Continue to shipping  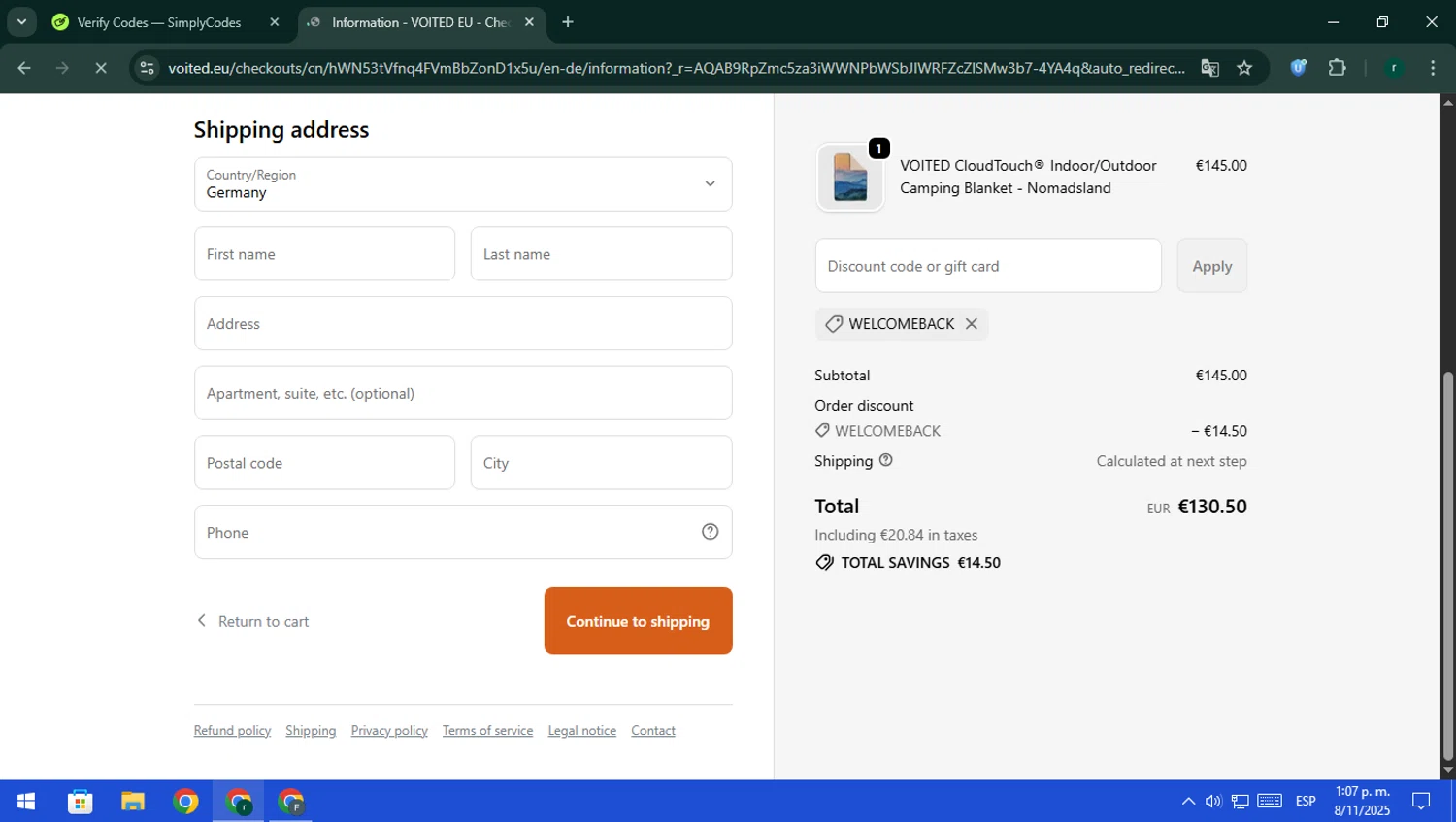[x=638, y=621]
